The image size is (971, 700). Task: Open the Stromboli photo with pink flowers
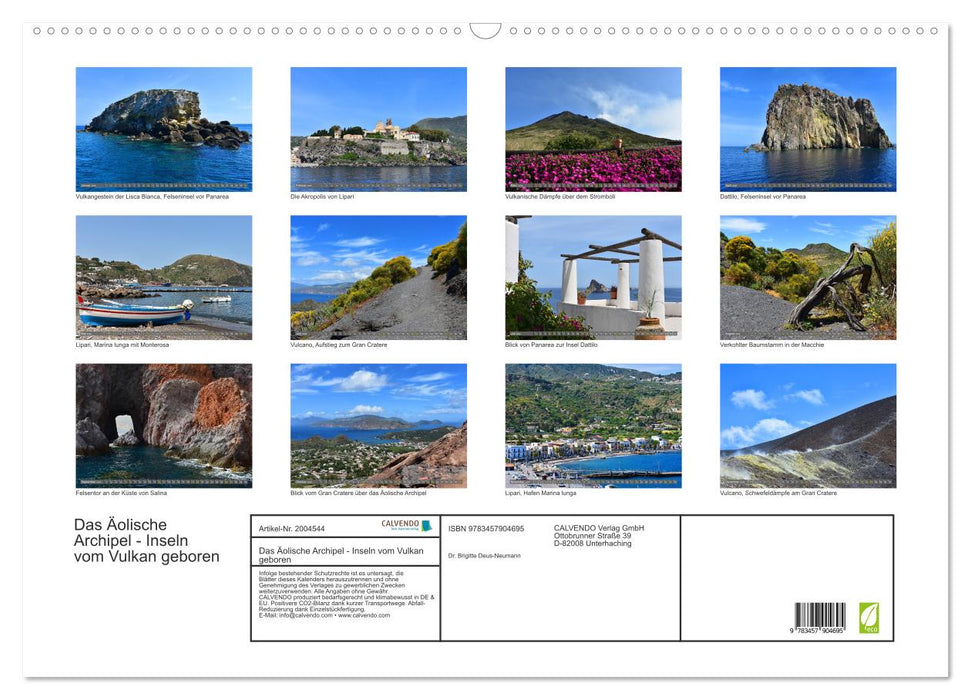(593, 129)
